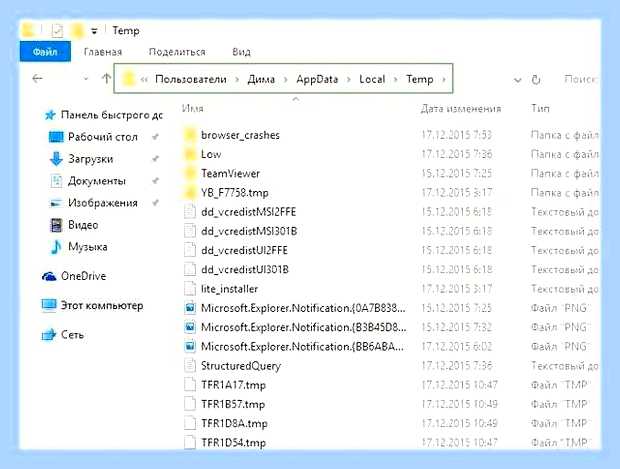Select Этот компьютер in sidebar
The height and width of the screenshot is (469, 620).
(102, 305)
